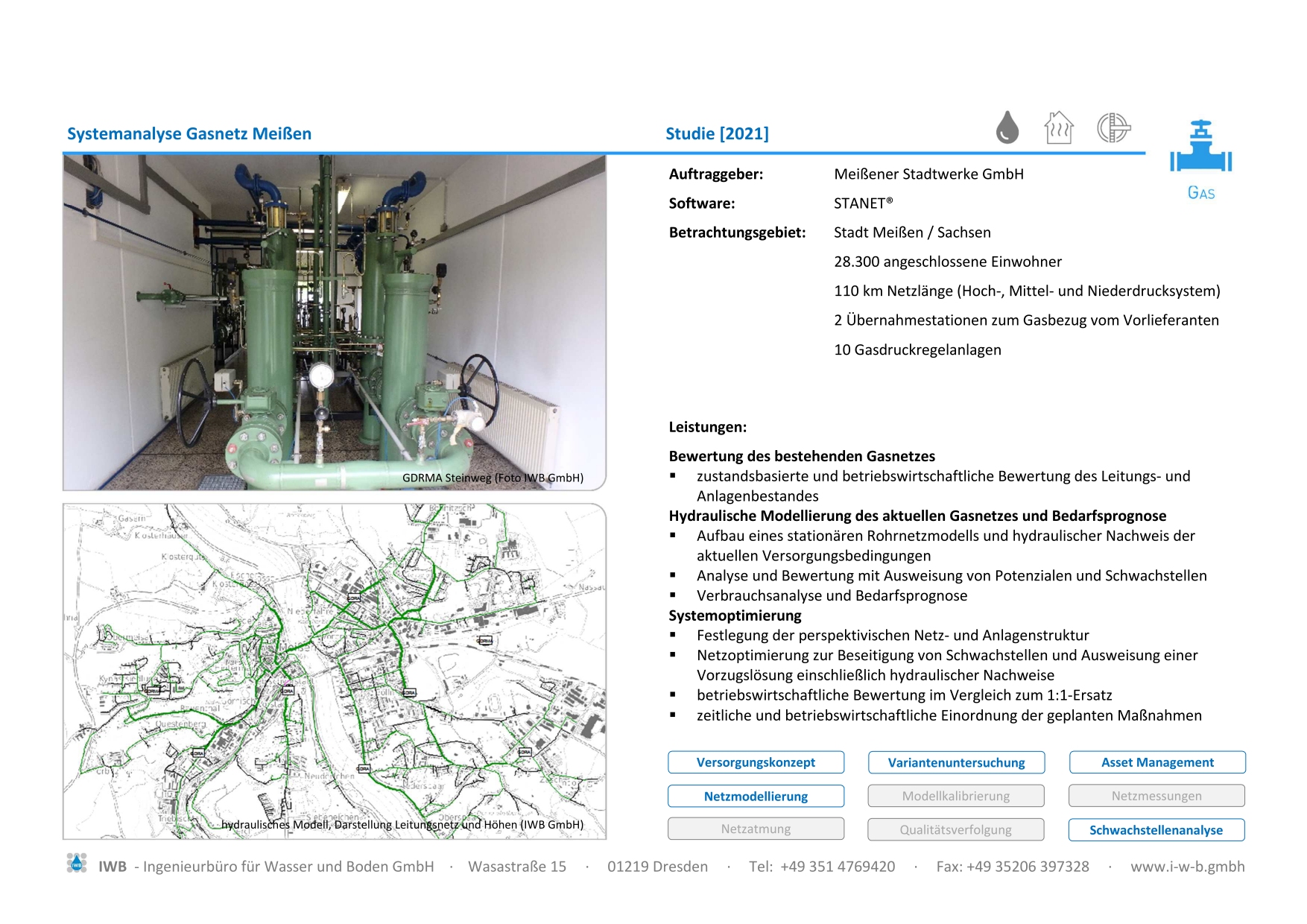Click the blue gas valve icon
This screenshot has height=924, width=1307.
coord(1200,149)
